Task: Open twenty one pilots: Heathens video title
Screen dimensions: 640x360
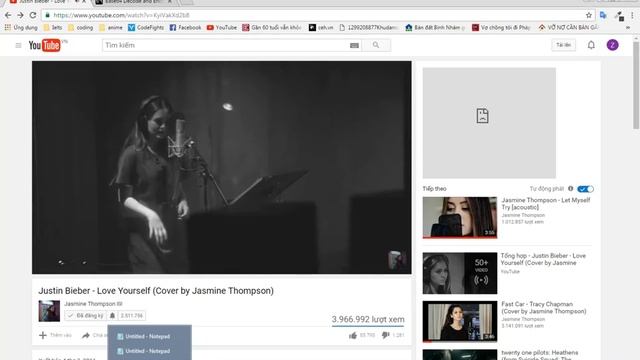Action: click(x=540, y=355)
